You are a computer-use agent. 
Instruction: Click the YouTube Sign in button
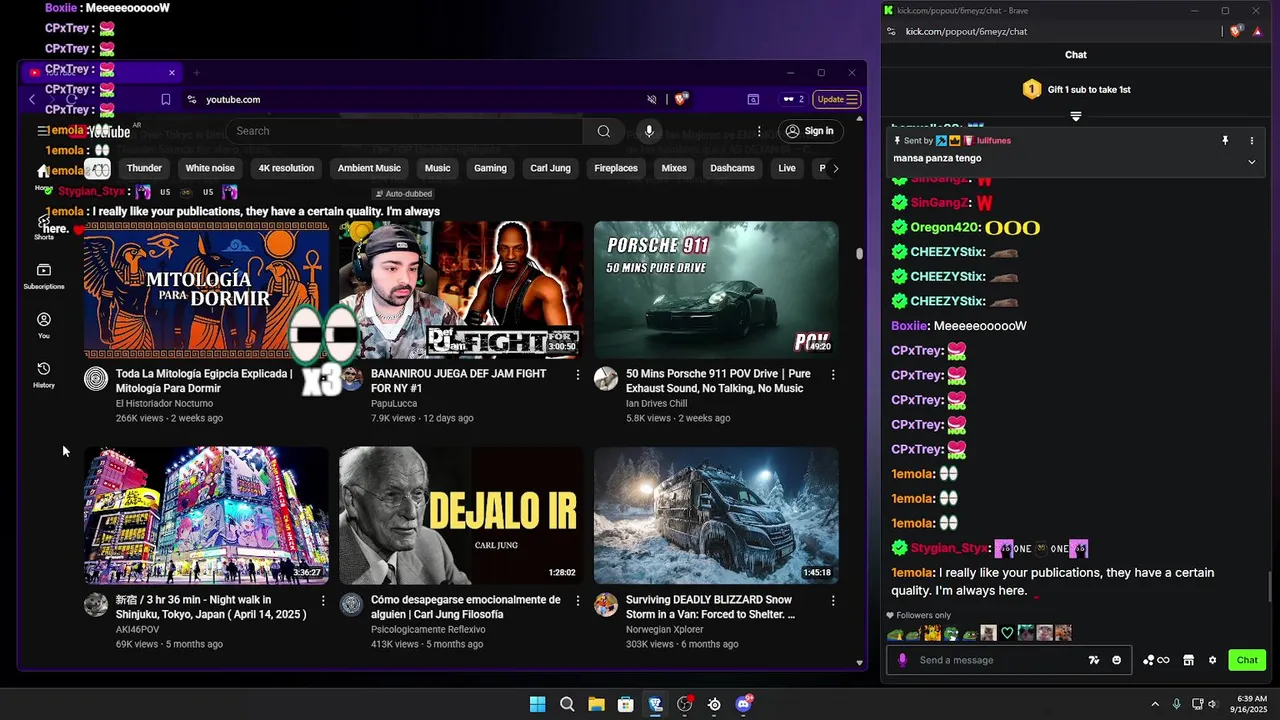pyautogui.click(x=809, y=131)
